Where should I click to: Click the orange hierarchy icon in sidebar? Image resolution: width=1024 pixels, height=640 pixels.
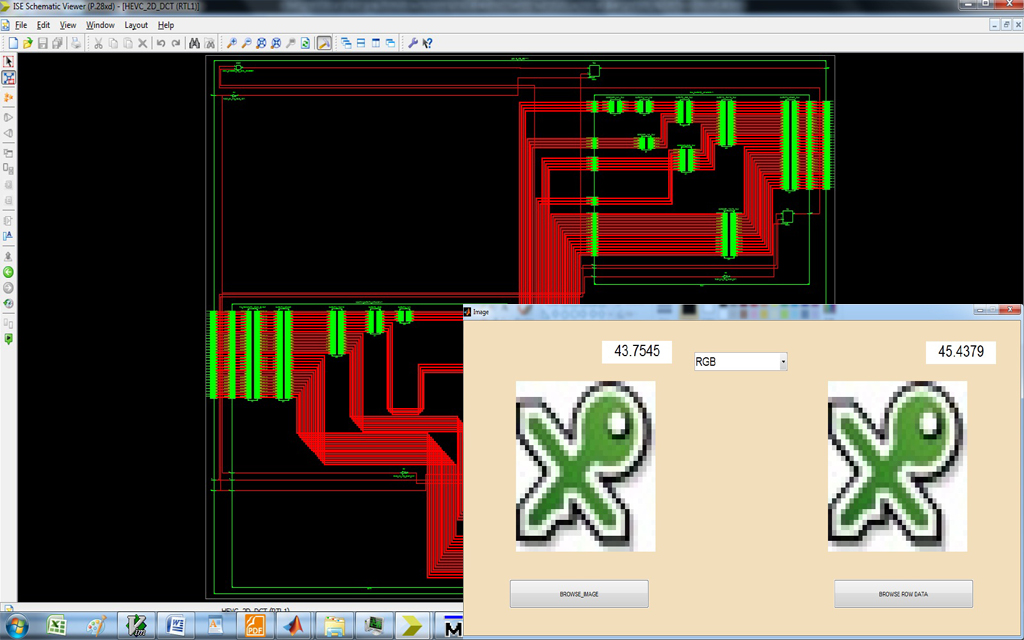[8, 97]
